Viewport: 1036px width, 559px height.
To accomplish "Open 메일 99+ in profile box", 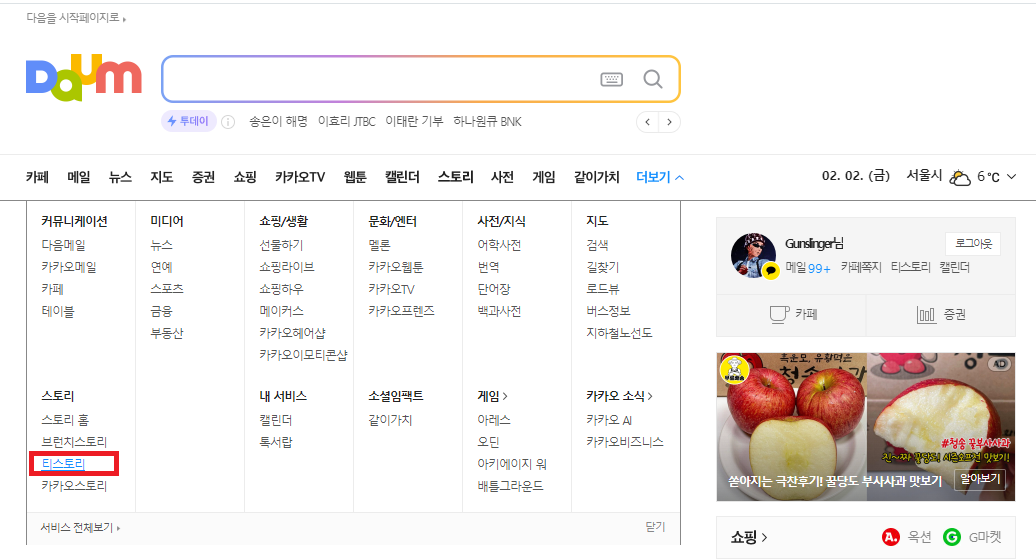I will [807, 267].
